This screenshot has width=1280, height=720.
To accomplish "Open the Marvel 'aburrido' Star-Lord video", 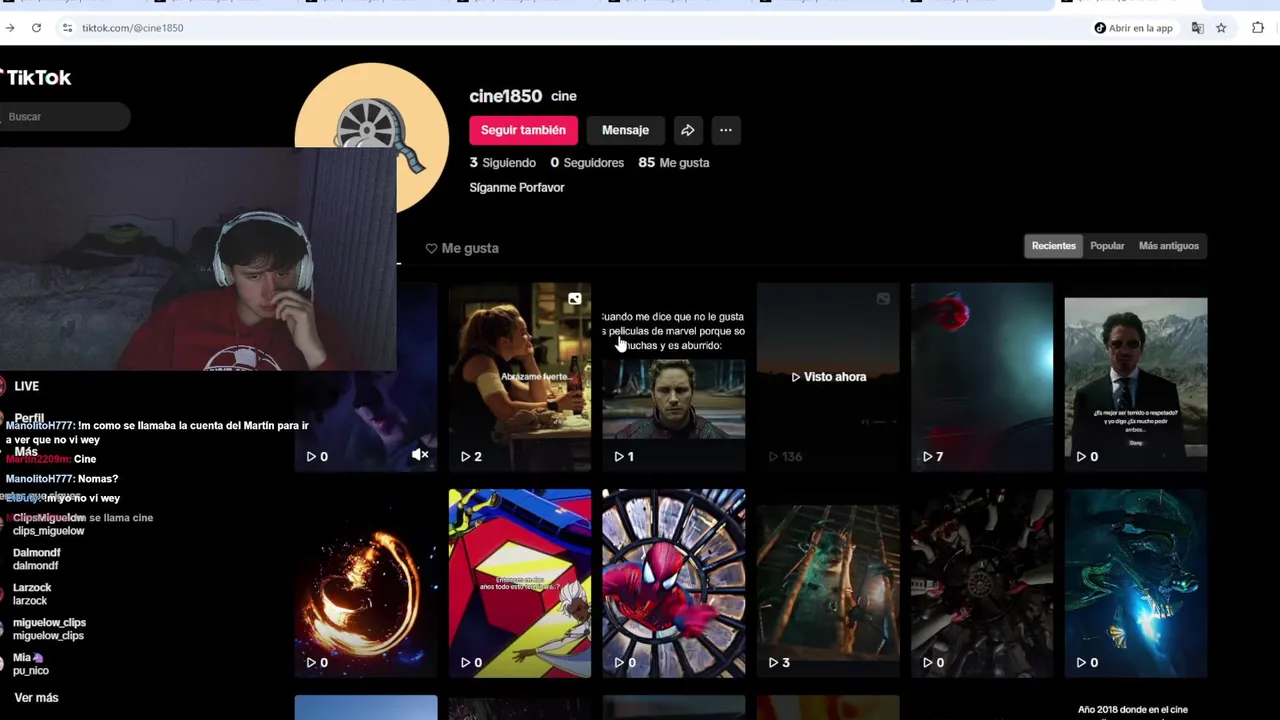I will click(x=674, y=377).
